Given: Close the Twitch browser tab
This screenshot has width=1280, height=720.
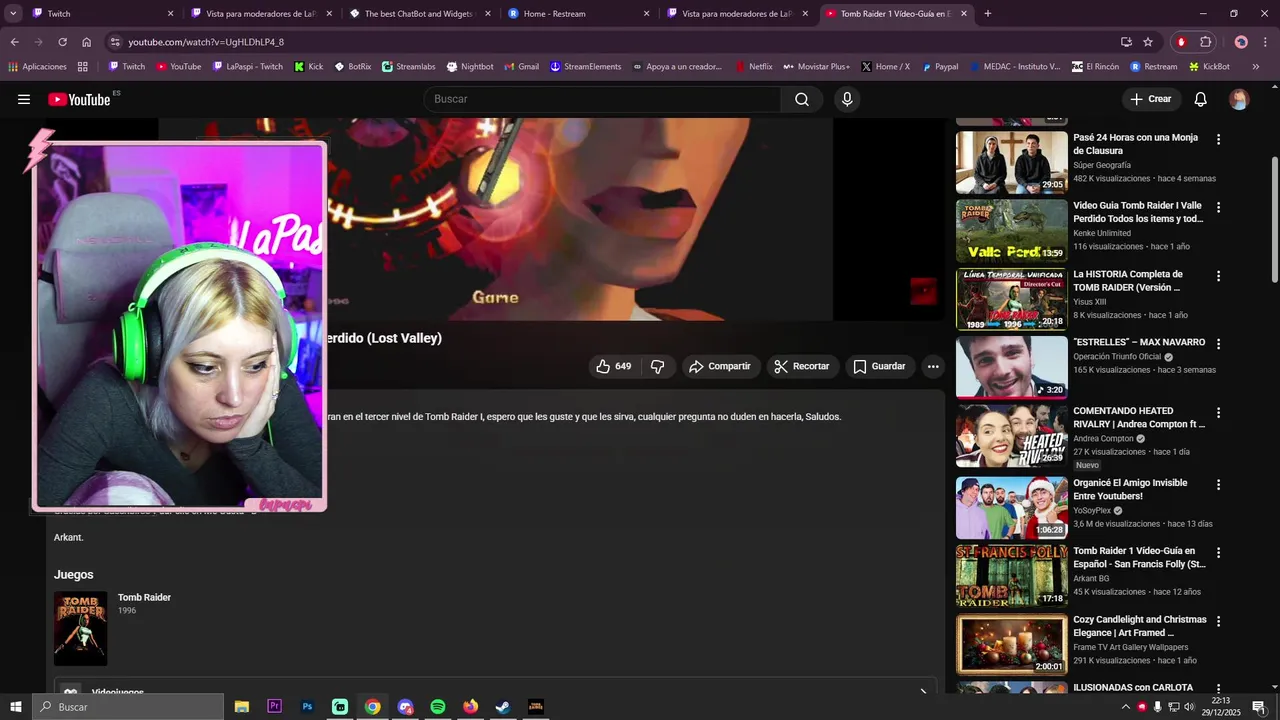Looking at the screenshot, I should pos(170,14).
